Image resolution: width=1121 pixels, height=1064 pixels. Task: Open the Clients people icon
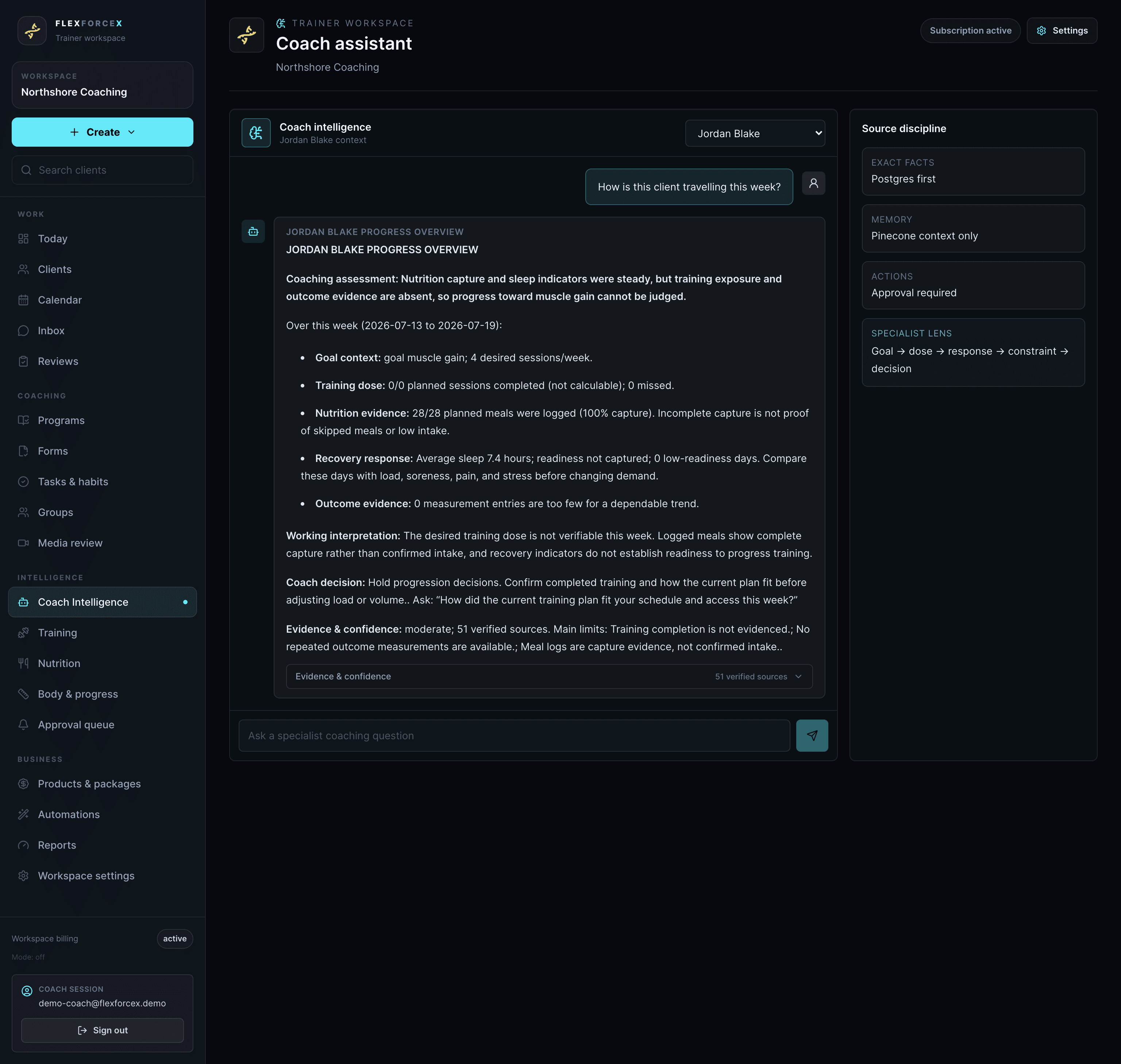click(x=23, y=269)
